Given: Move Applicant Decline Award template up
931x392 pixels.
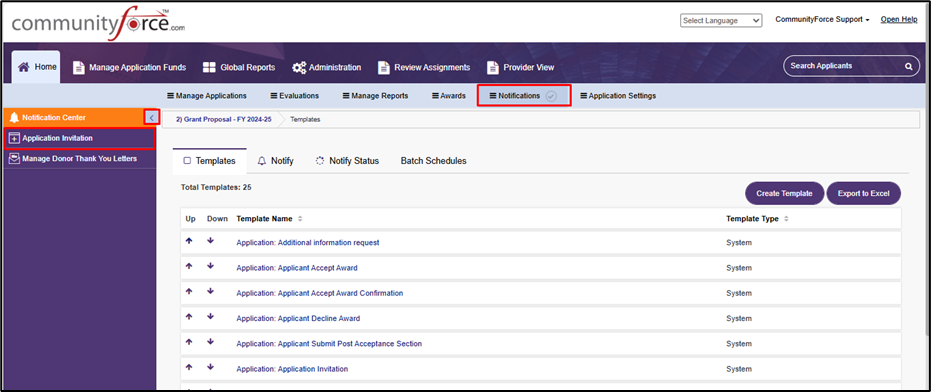Looking at the screenshot, I should pyautogui.click(x=189, y=317).
